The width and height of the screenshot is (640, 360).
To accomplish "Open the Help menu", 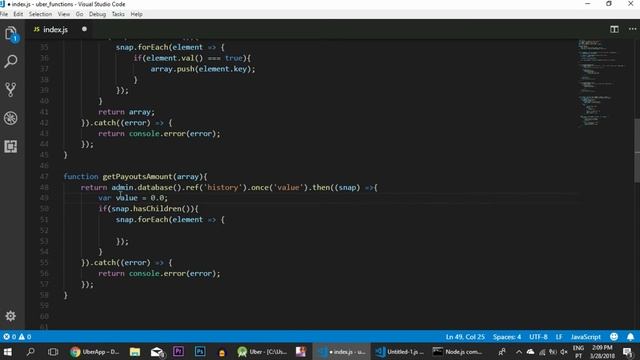I will [136, 14].
